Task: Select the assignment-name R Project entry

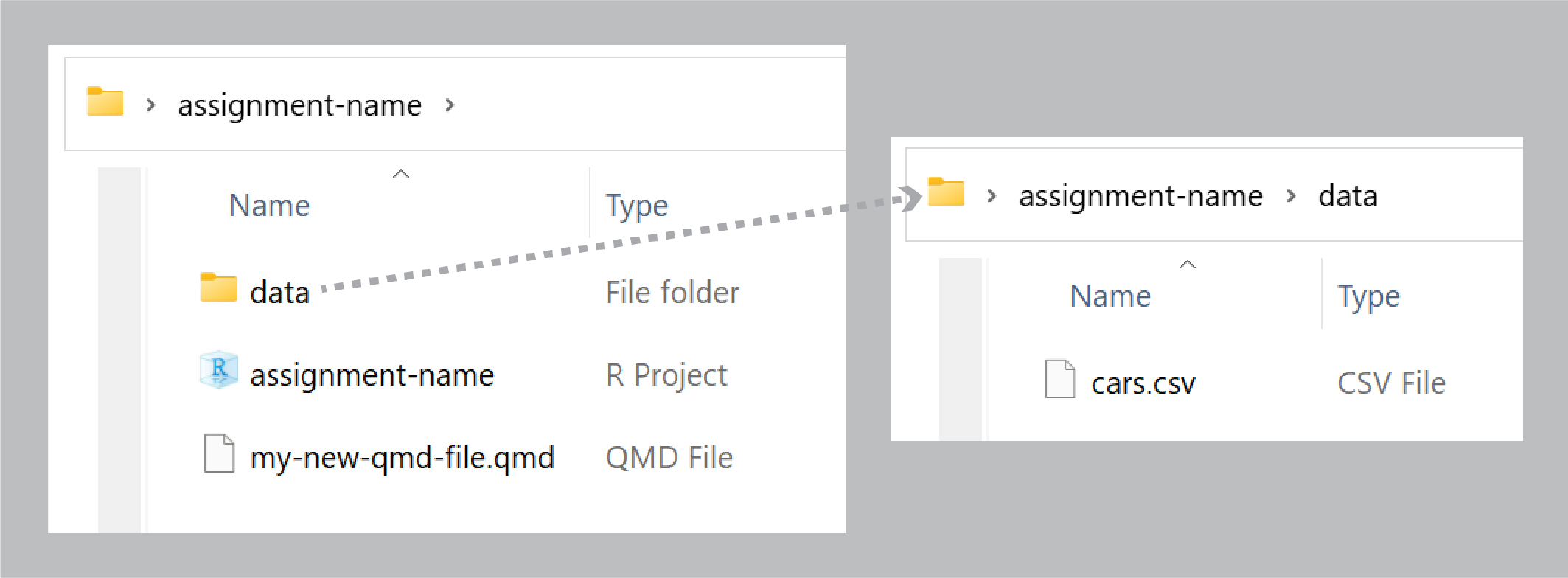Action: 372,375
